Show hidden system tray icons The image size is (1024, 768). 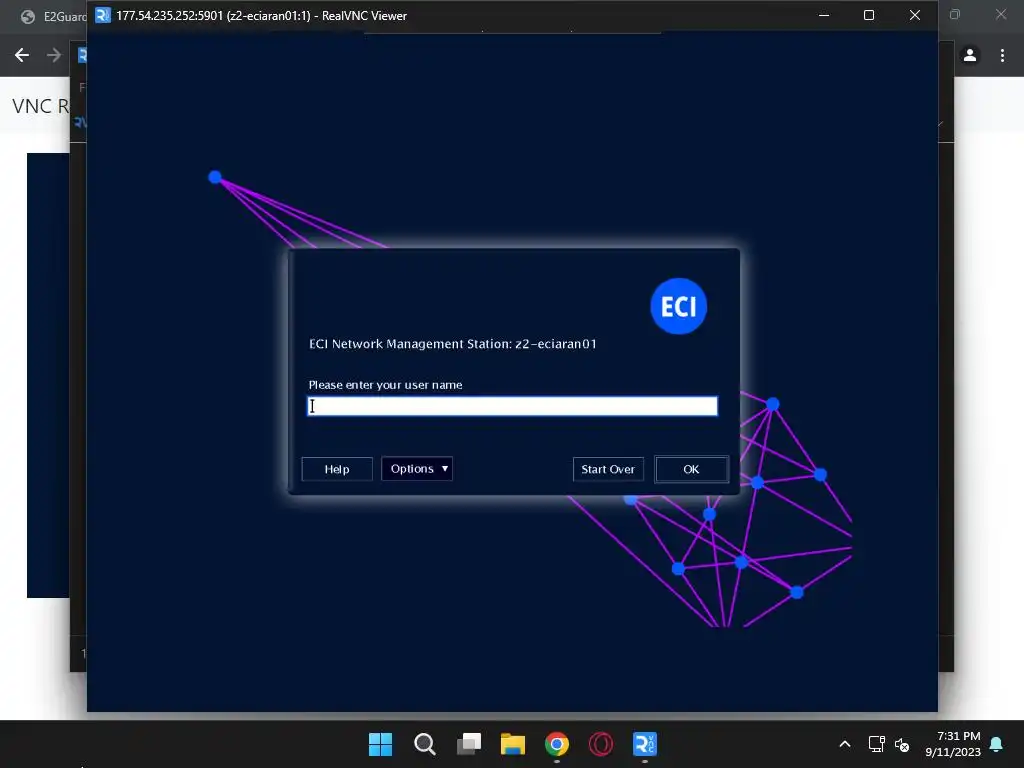click(x=844, y=744)
